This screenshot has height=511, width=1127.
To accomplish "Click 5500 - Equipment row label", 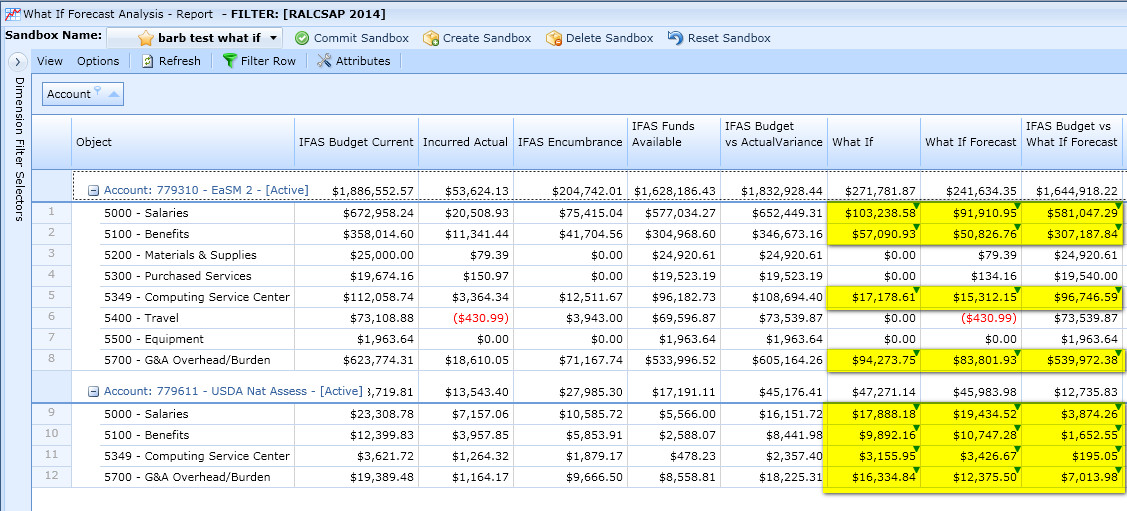I will [x=154, y=339].
